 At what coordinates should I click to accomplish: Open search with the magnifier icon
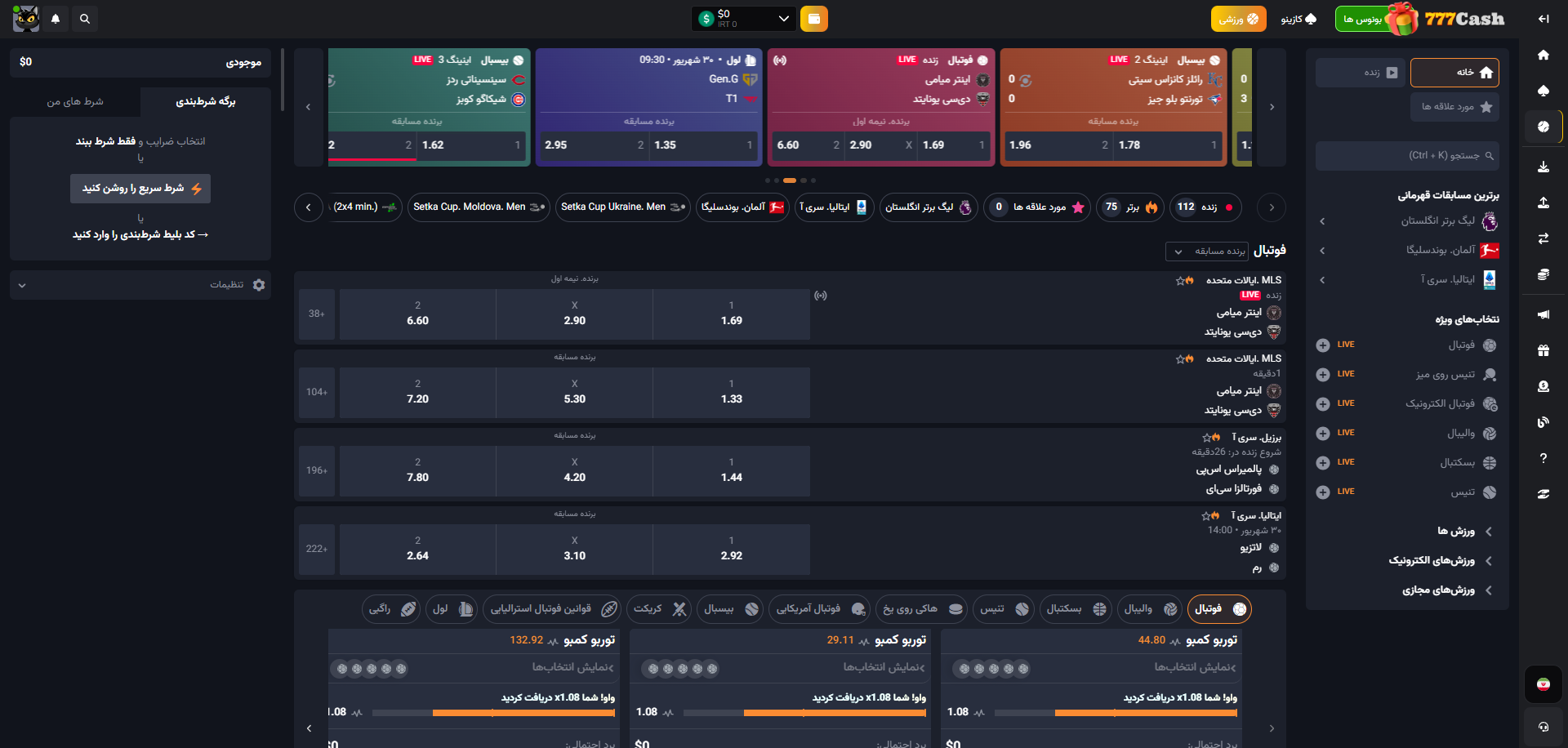pyautogui.click(x=85, y=19)
